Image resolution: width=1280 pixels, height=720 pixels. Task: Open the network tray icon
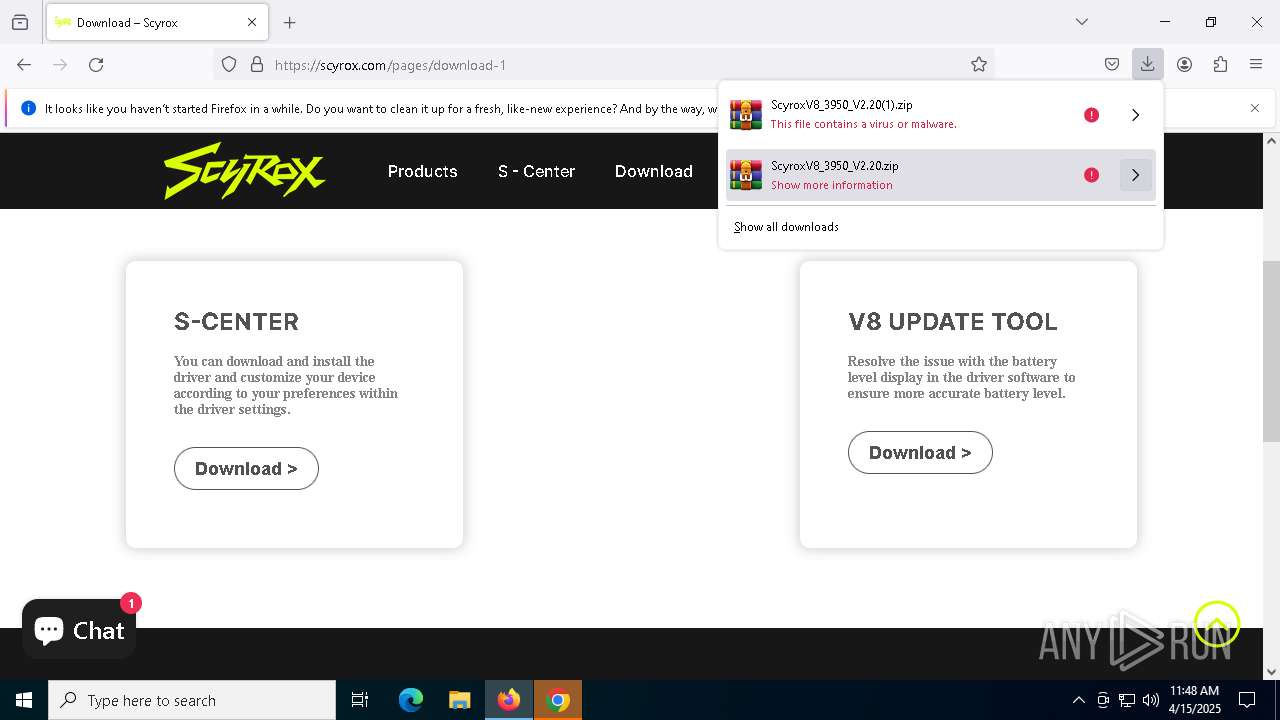[x=1127, y=700]
